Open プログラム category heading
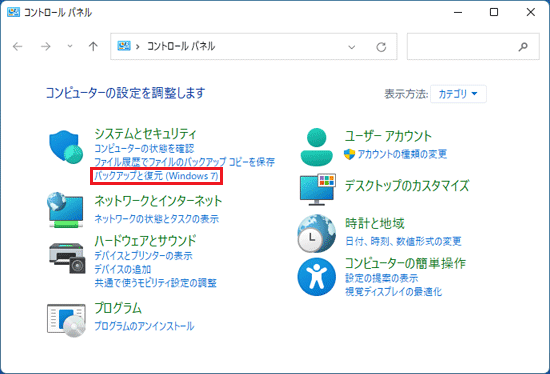 coord(118,308)
